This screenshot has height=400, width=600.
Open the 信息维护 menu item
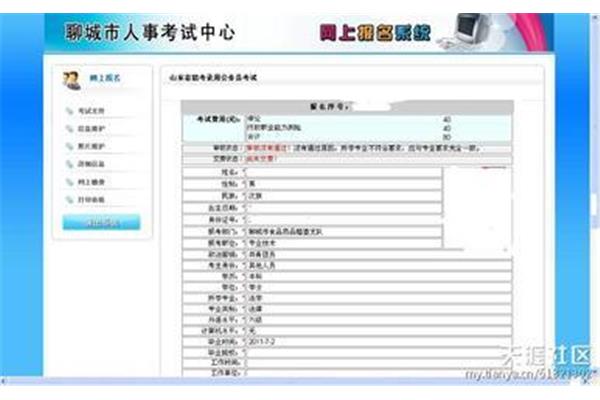[91, 129]
